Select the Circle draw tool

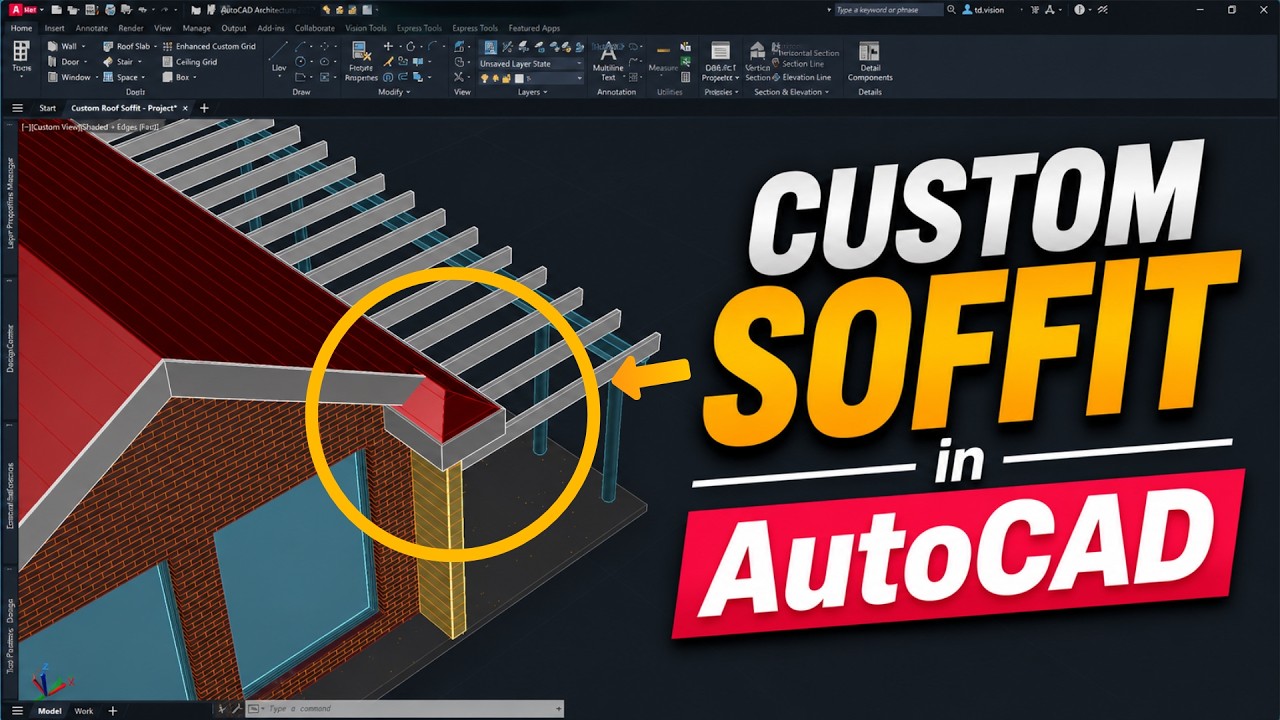pos(300,62)
